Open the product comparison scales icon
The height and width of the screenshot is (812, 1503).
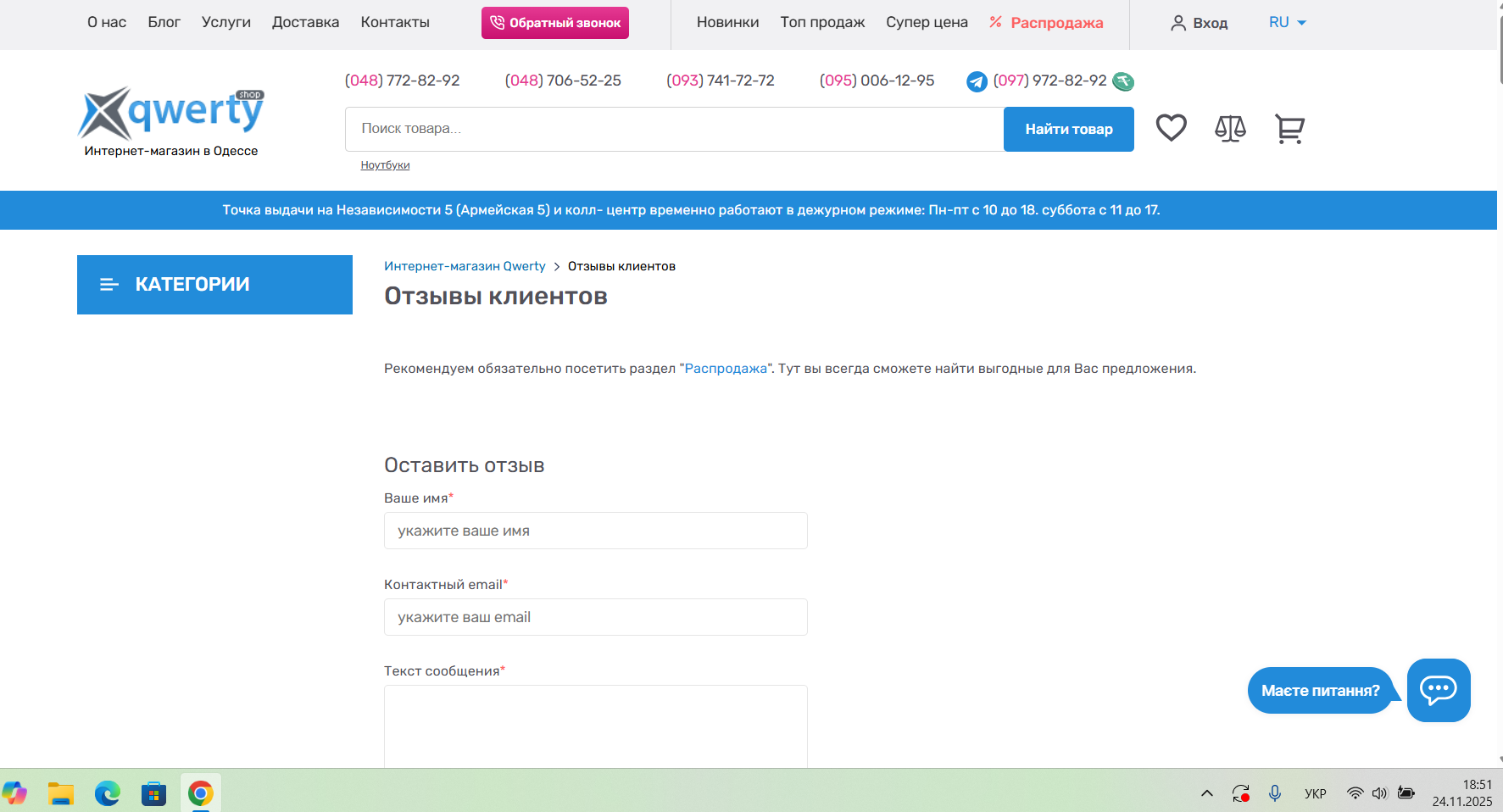point(1230,129)
